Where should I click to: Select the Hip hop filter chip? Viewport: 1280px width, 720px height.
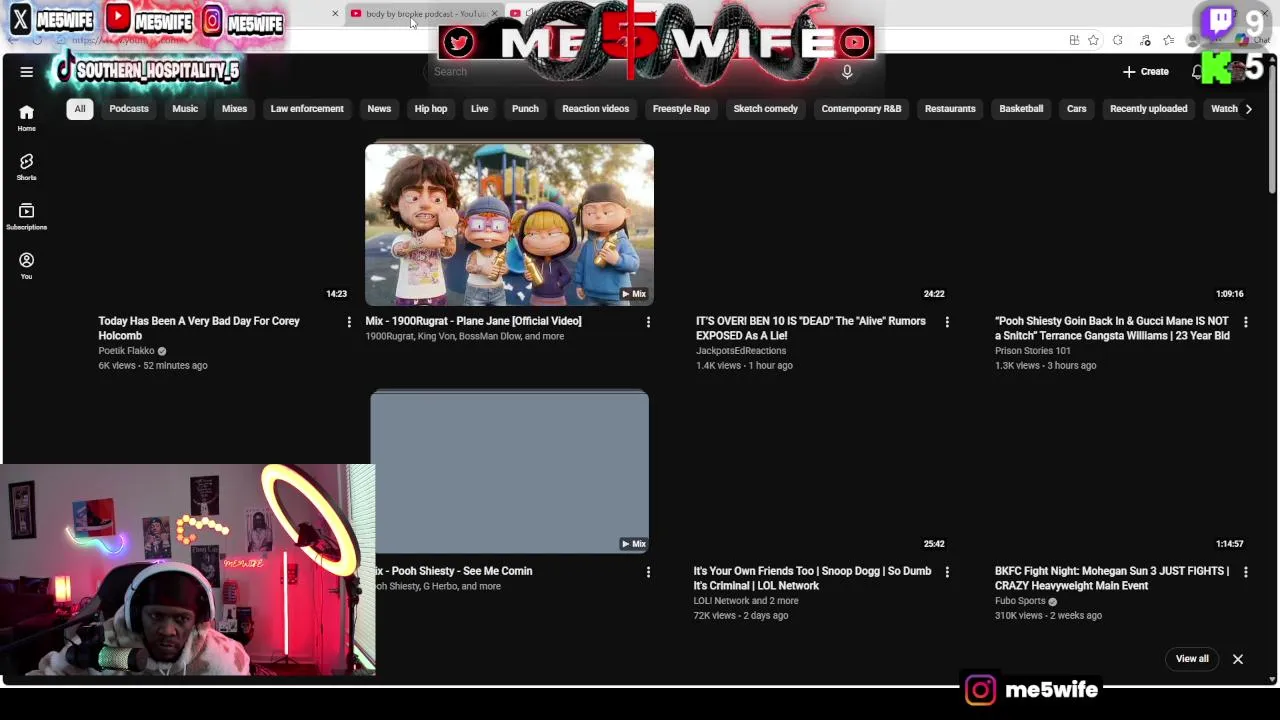tap(431, 109)
